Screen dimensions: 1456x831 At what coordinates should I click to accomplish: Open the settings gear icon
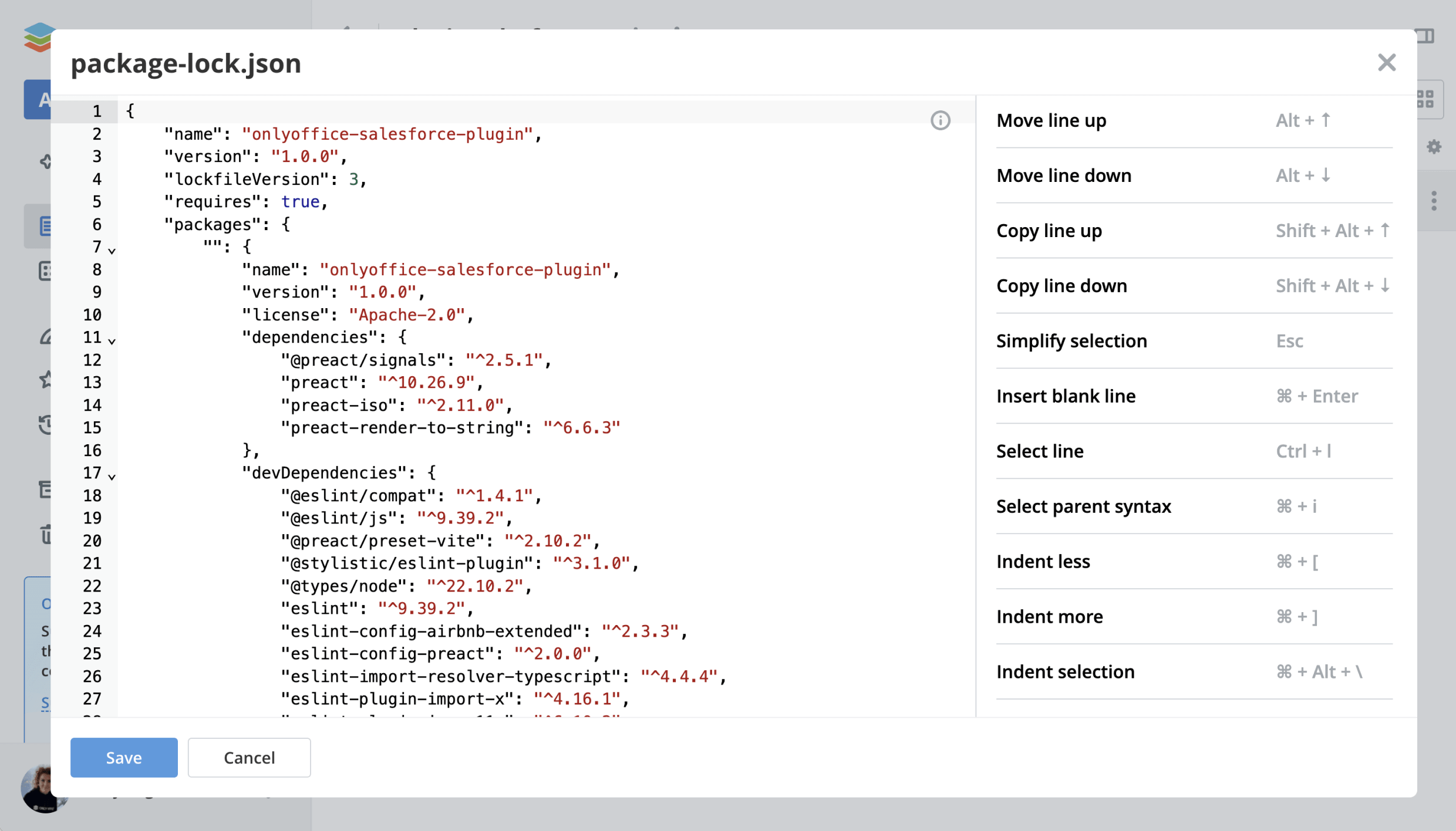[1434, 147]
